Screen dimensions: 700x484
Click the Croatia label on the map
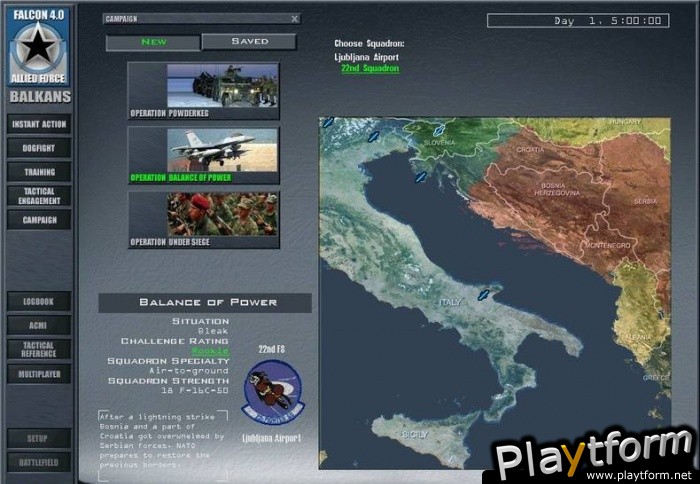tap(530, 150)
